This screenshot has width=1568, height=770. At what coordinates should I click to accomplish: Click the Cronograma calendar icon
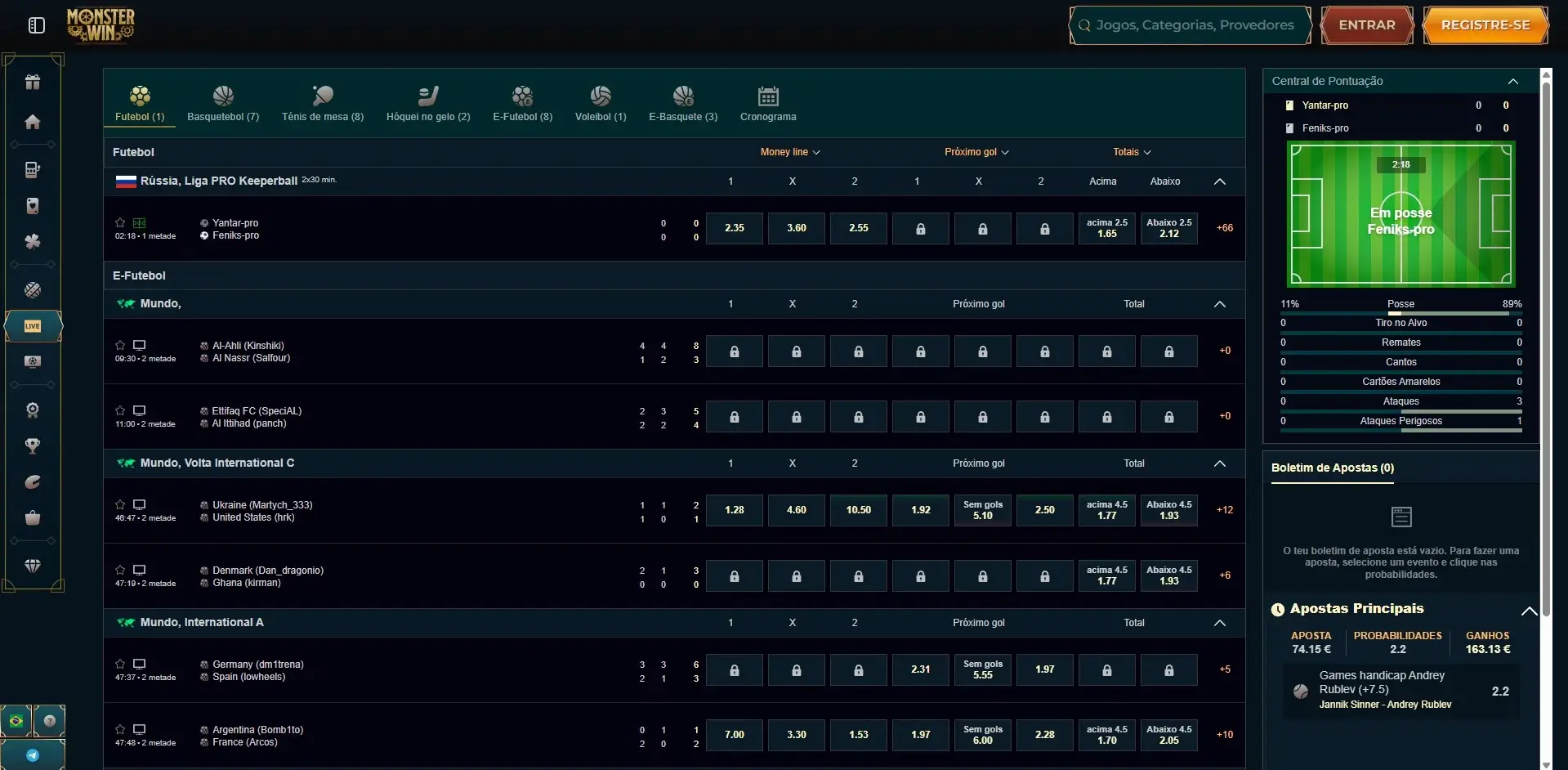click(x=766, y=96)
